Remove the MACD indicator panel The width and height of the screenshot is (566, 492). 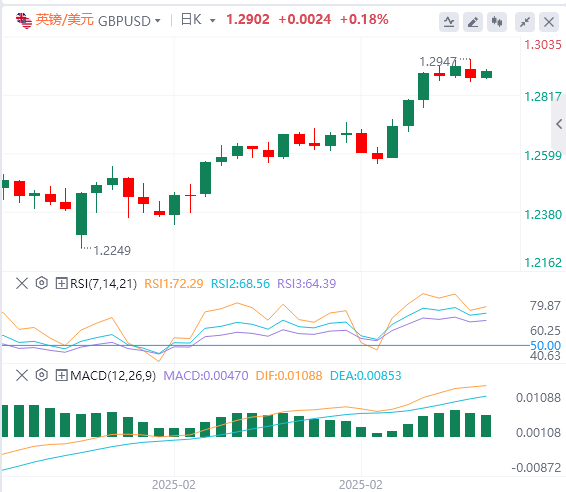click(22, 375)
